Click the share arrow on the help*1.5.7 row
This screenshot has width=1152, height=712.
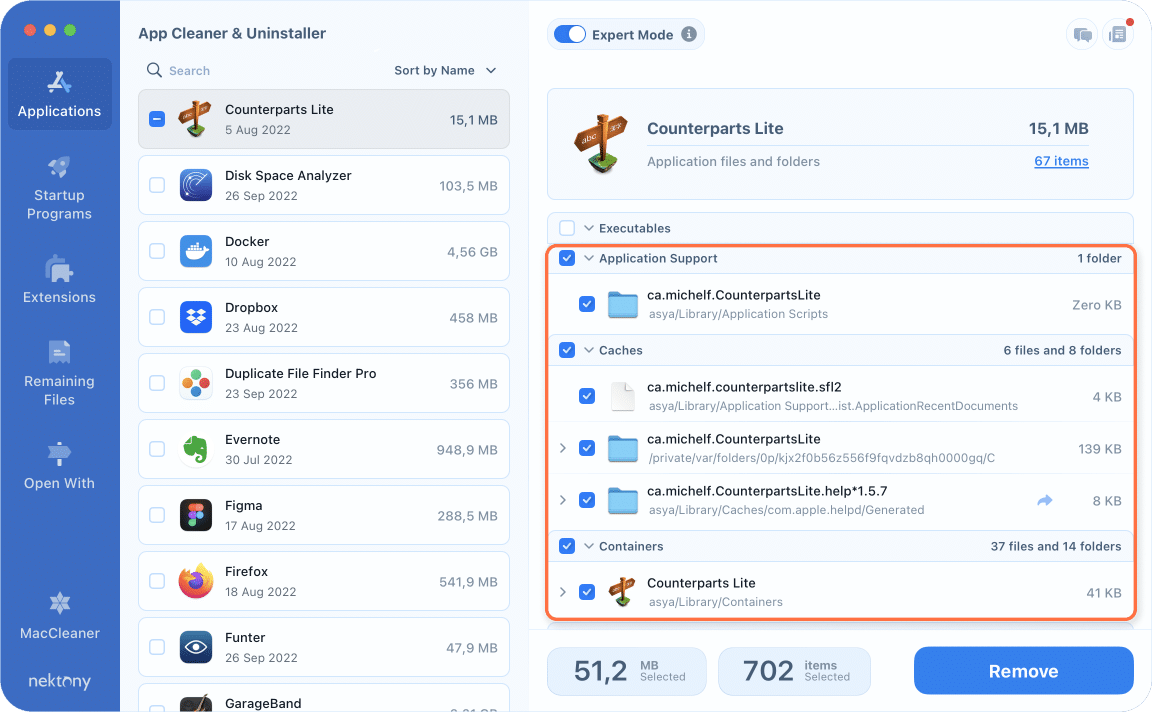[x=1045, y=500]
